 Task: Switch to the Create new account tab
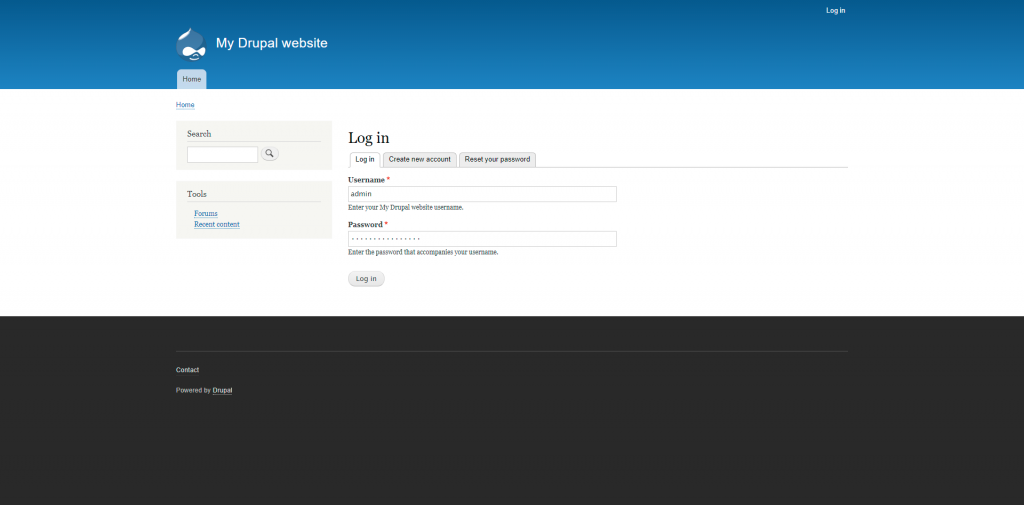pyautogui.click(x=419, y=159)
